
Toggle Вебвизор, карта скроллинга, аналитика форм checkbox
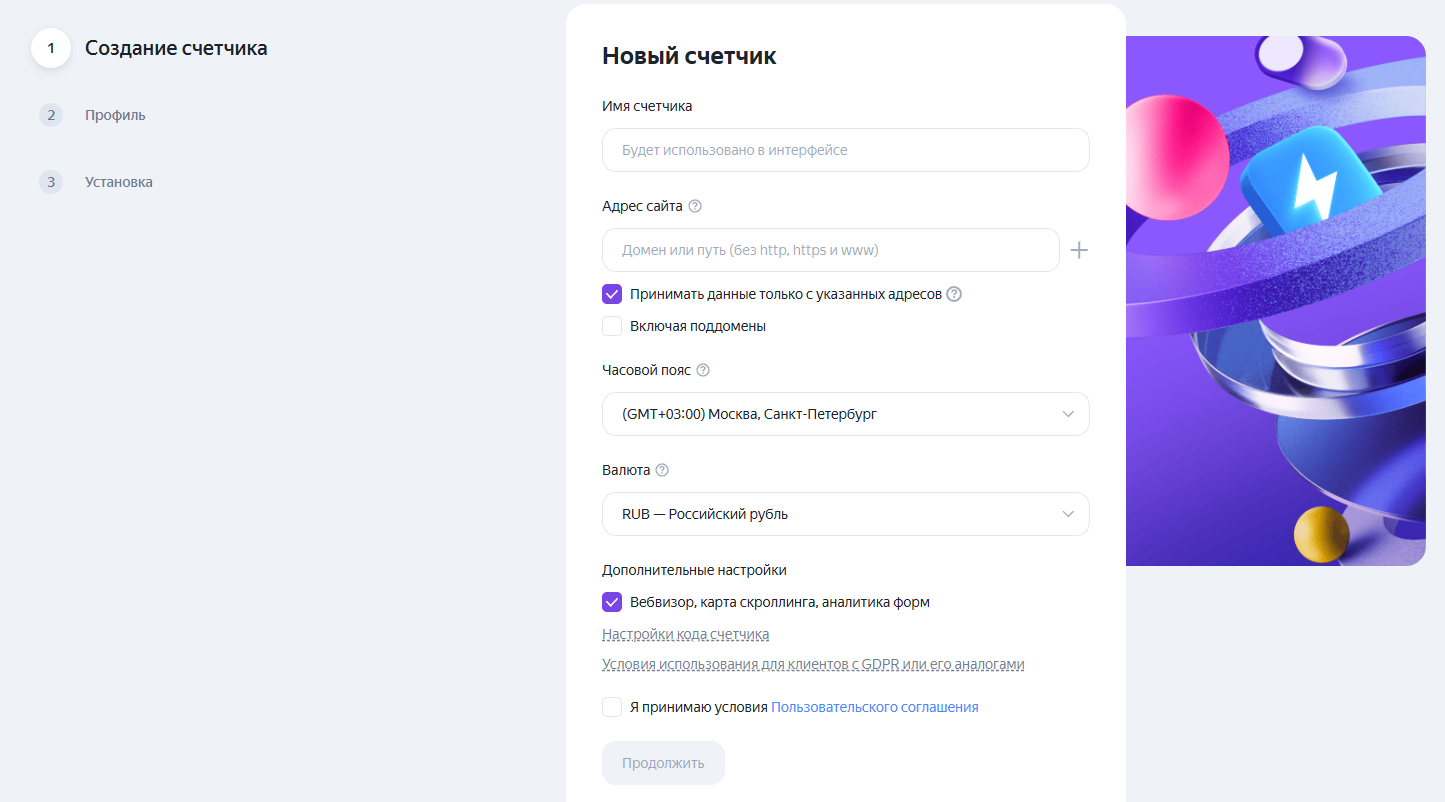[612, 602]
